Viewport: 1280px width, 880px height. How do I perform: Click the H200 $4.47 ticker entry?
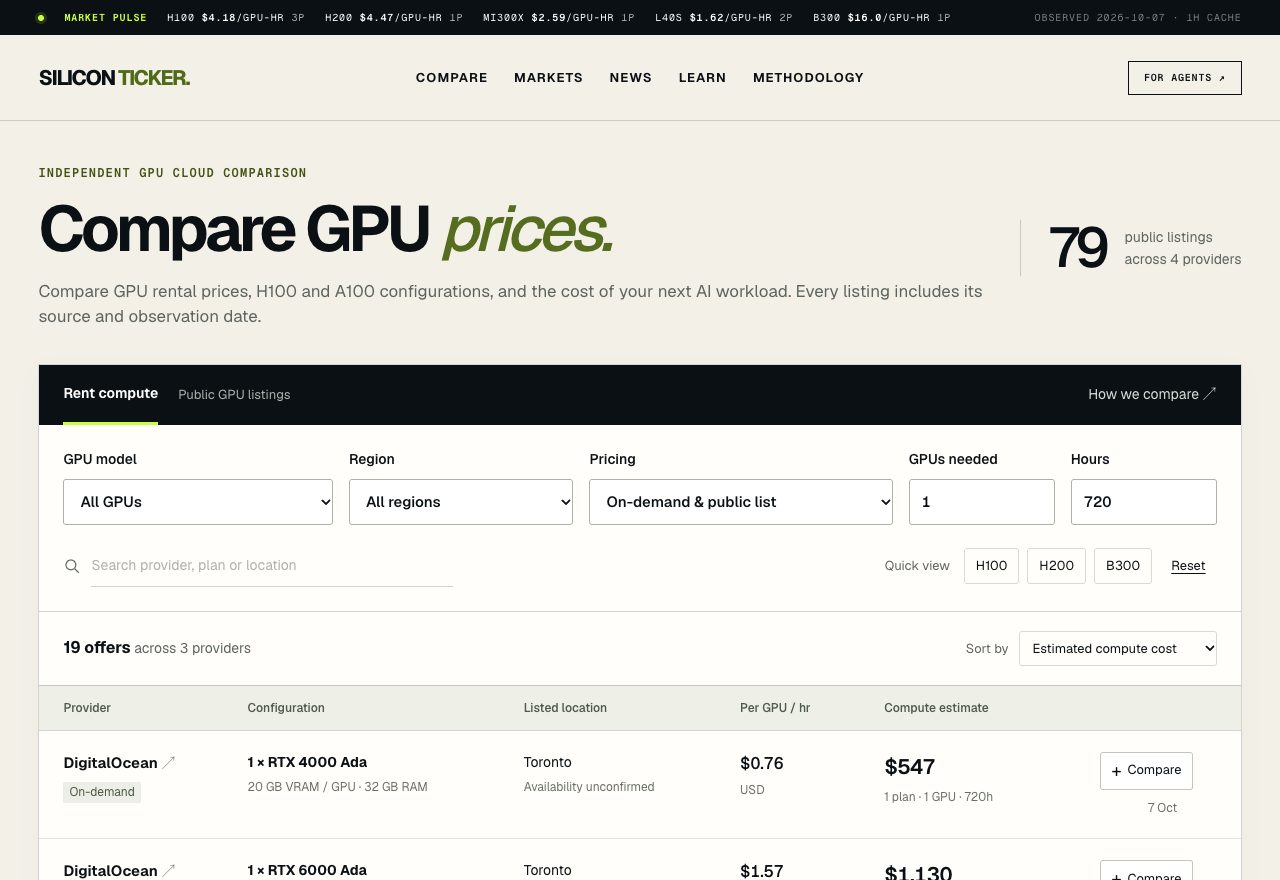click(x=394, y=18)
